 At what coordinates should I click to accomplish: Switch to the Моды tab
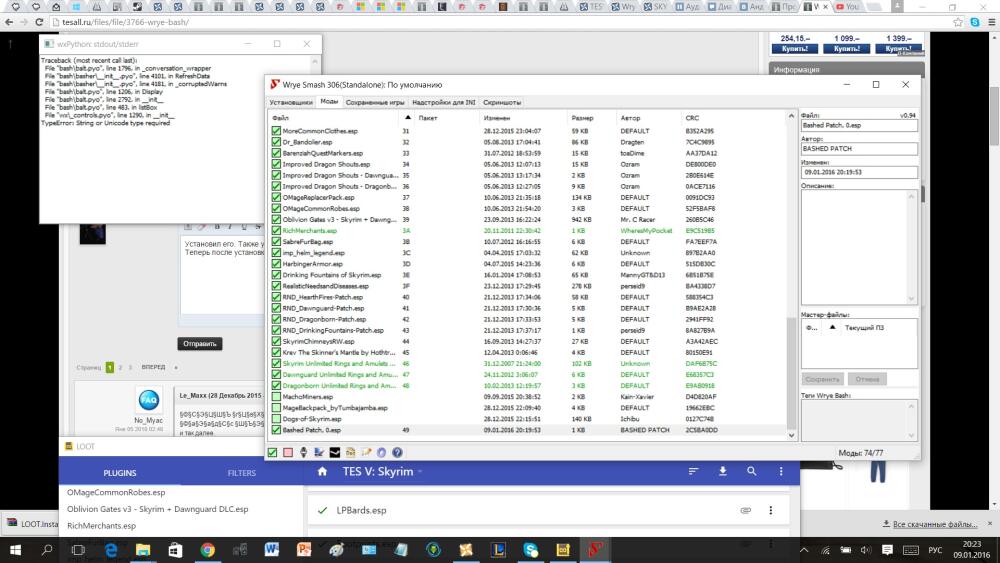point(329,102)
